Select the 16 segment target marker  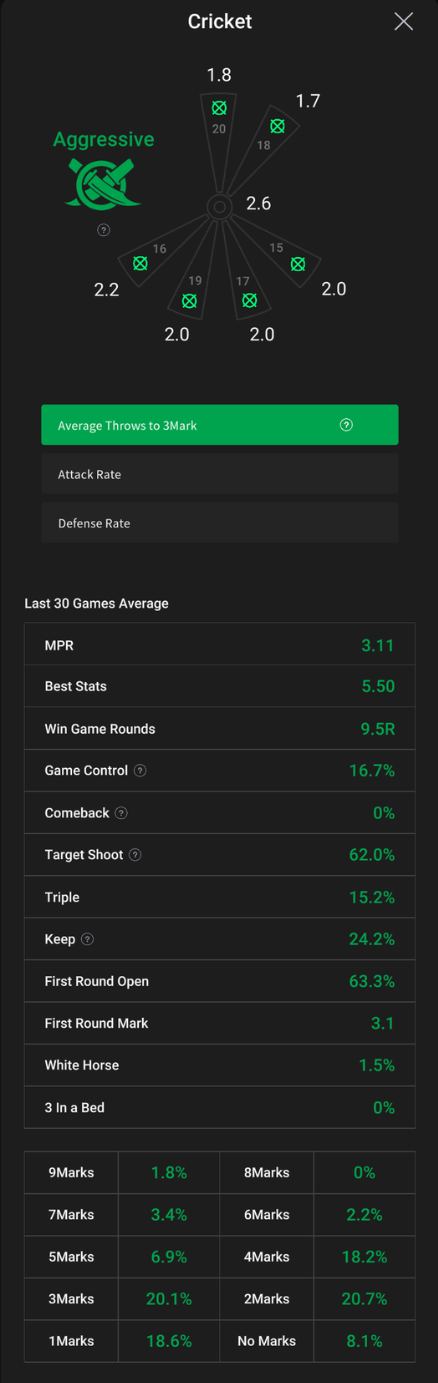click(x=141, y=264)
